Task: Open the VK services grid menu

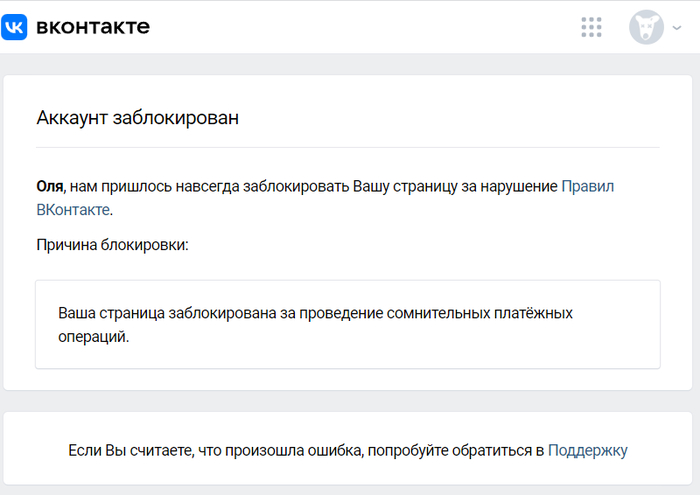Action: click(591, 27)
